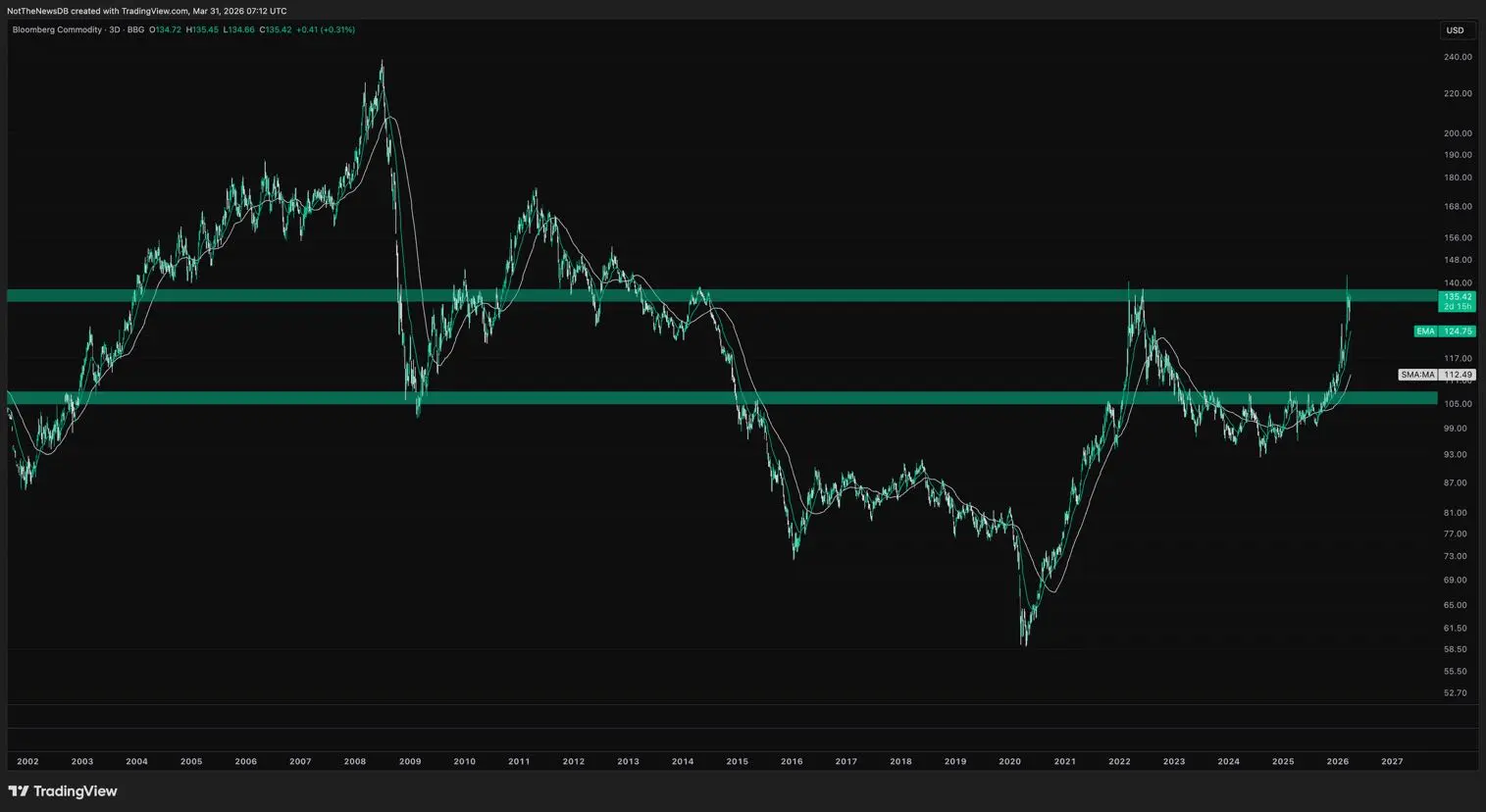Image resolution: width=1486 pixels, height=812 pixels.
Task: Click the 190.00 price axis label
Action: tap(1458, 155)
